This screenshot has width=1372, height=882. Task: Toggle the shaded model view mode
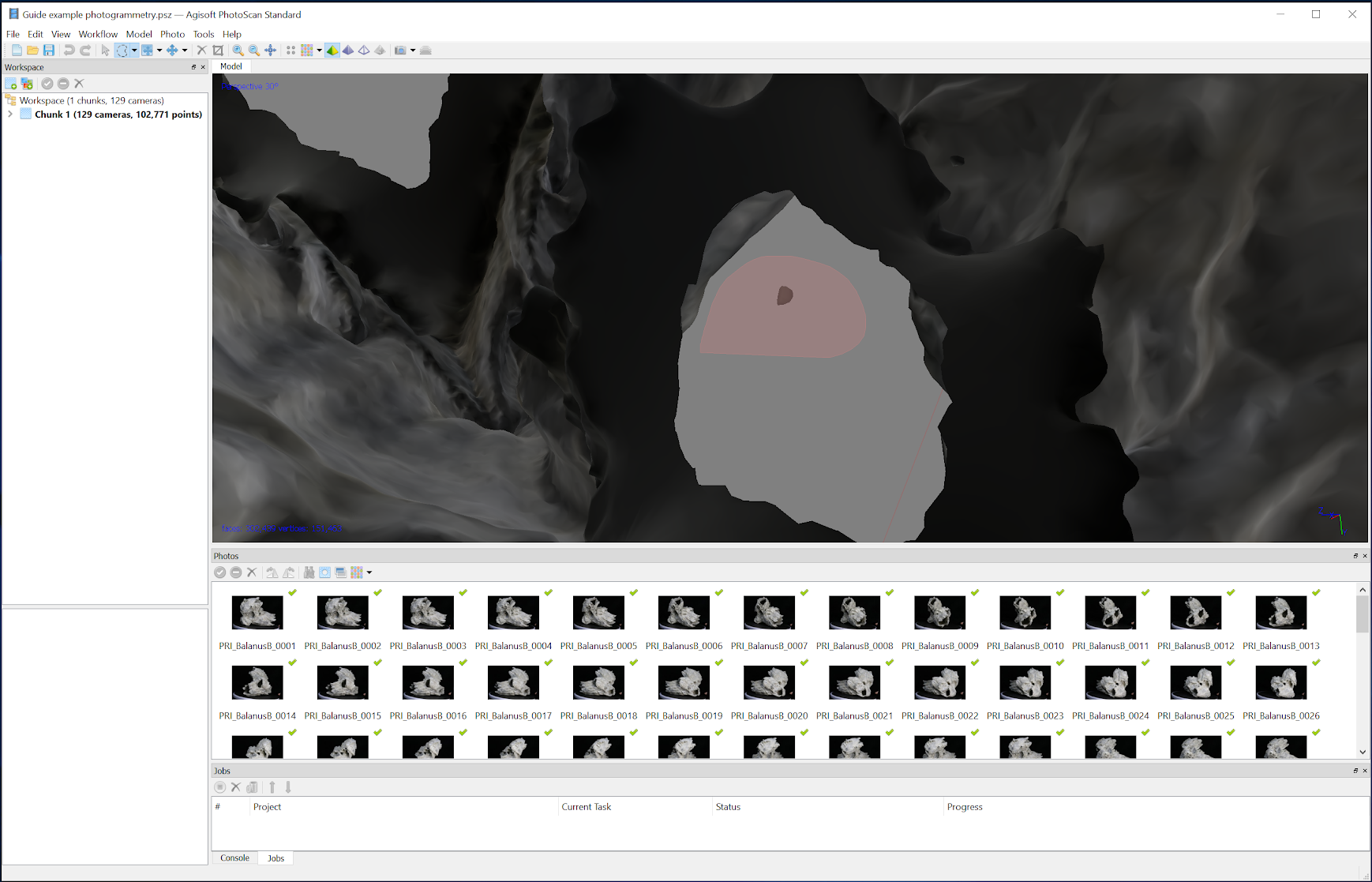tap(332, 51)
